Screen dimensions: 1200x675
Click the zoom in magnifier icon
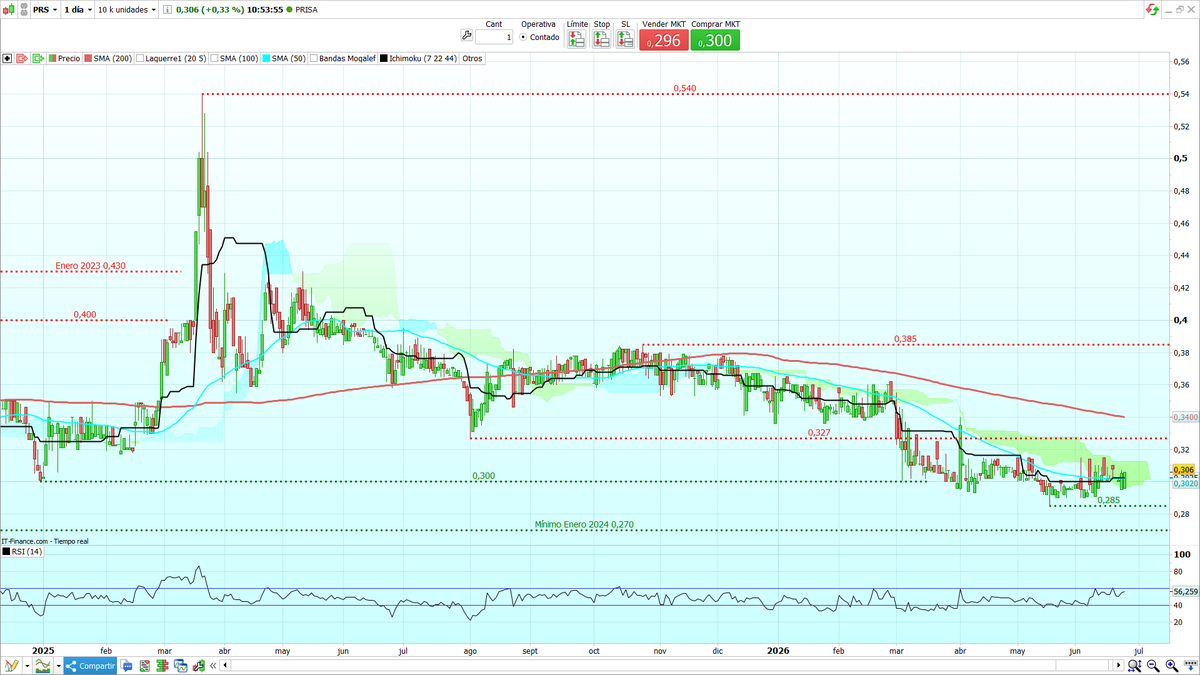point(1172,665)
